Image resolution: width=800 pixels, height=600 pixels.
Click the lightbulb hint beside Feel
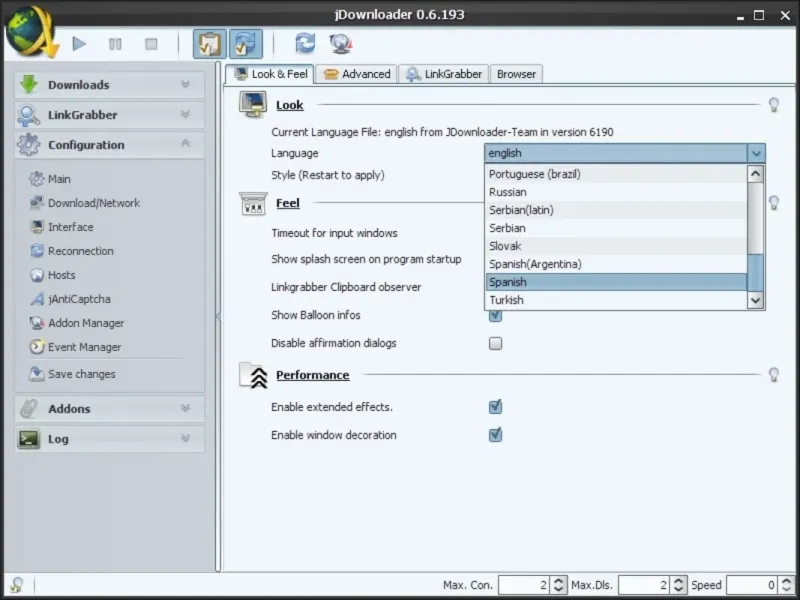point(774,203)
